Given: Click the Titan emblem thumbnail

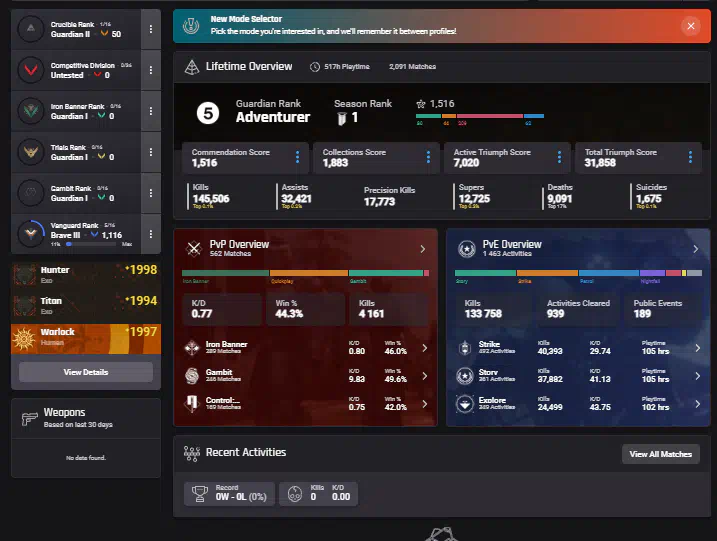Looking at the screenshot, I should tap(24, 305).
